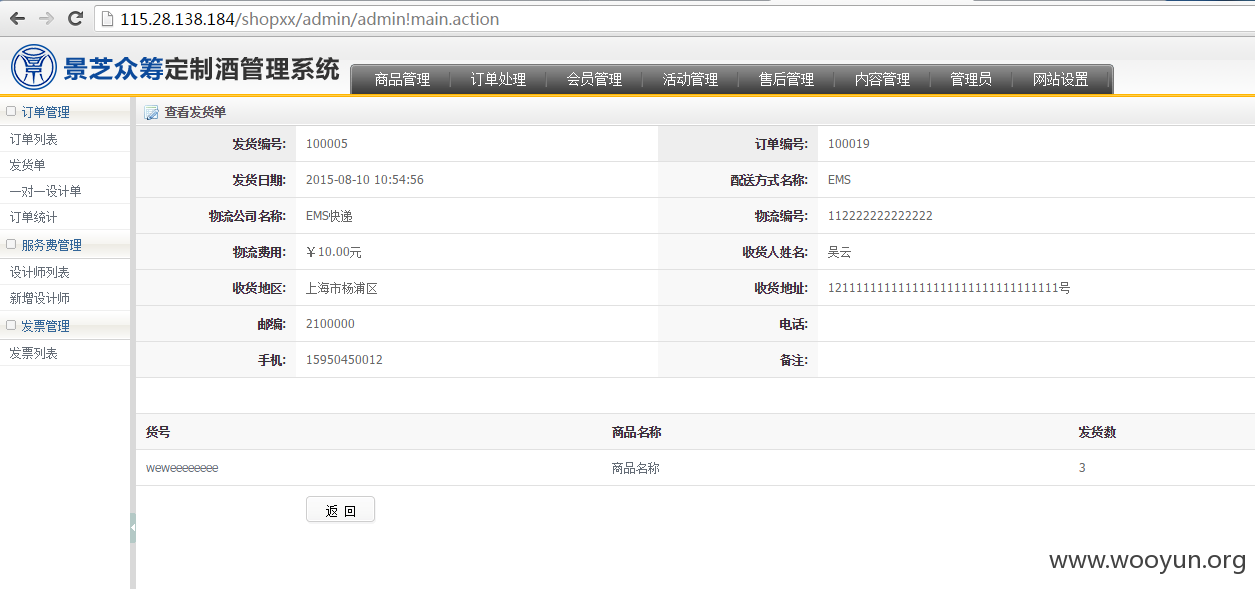Click the shipment number value 100005
1255x589 pixels.
[327, 144]
